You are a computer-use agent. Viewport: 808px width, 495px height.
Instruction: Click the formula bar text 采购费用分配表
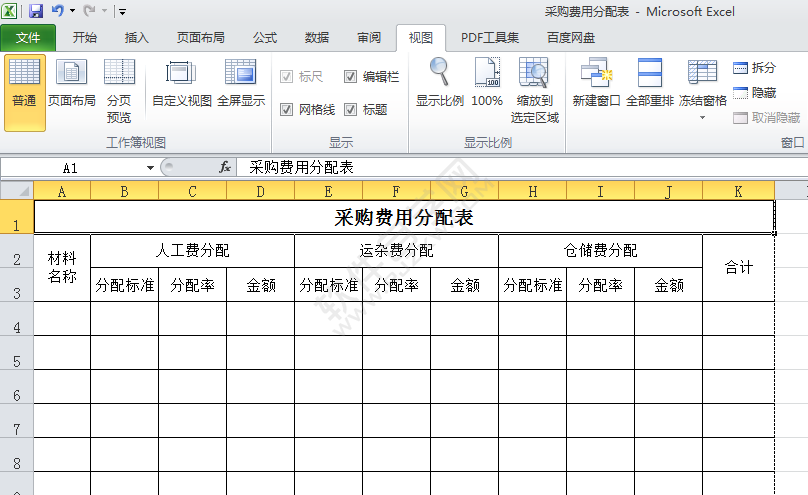click(301, 167)
